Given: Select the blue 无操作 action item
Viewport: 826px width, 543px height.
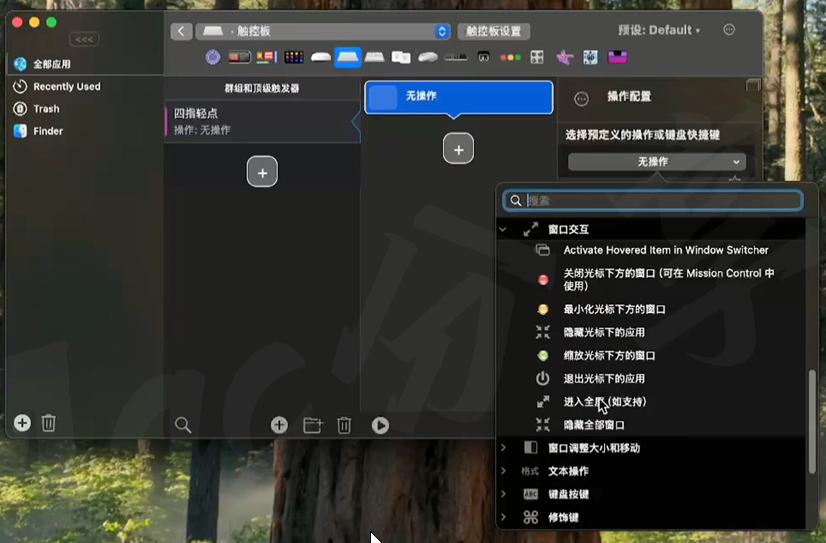Looking at the screenshot, I should pos(458,97).
